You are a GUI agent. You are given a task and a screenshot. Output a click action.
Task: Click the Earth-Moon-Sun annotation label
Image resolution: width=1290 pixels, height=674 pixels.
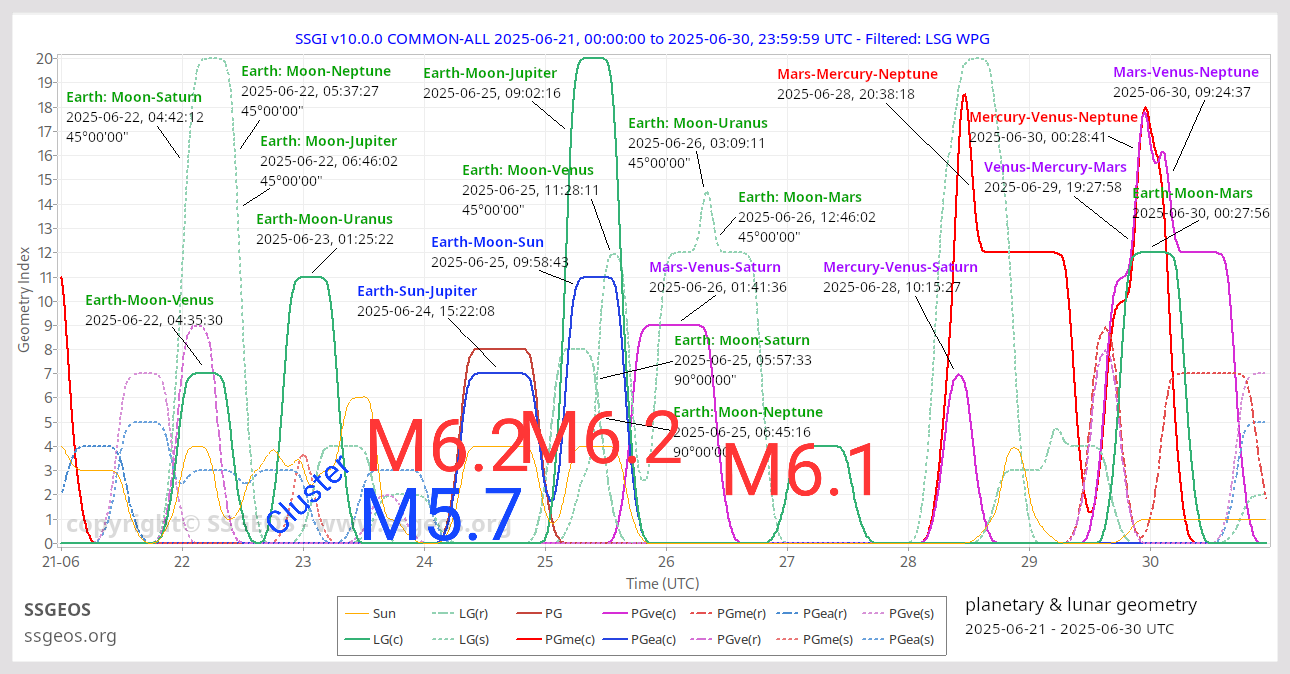pyautogui.click(x=487, y=242)
